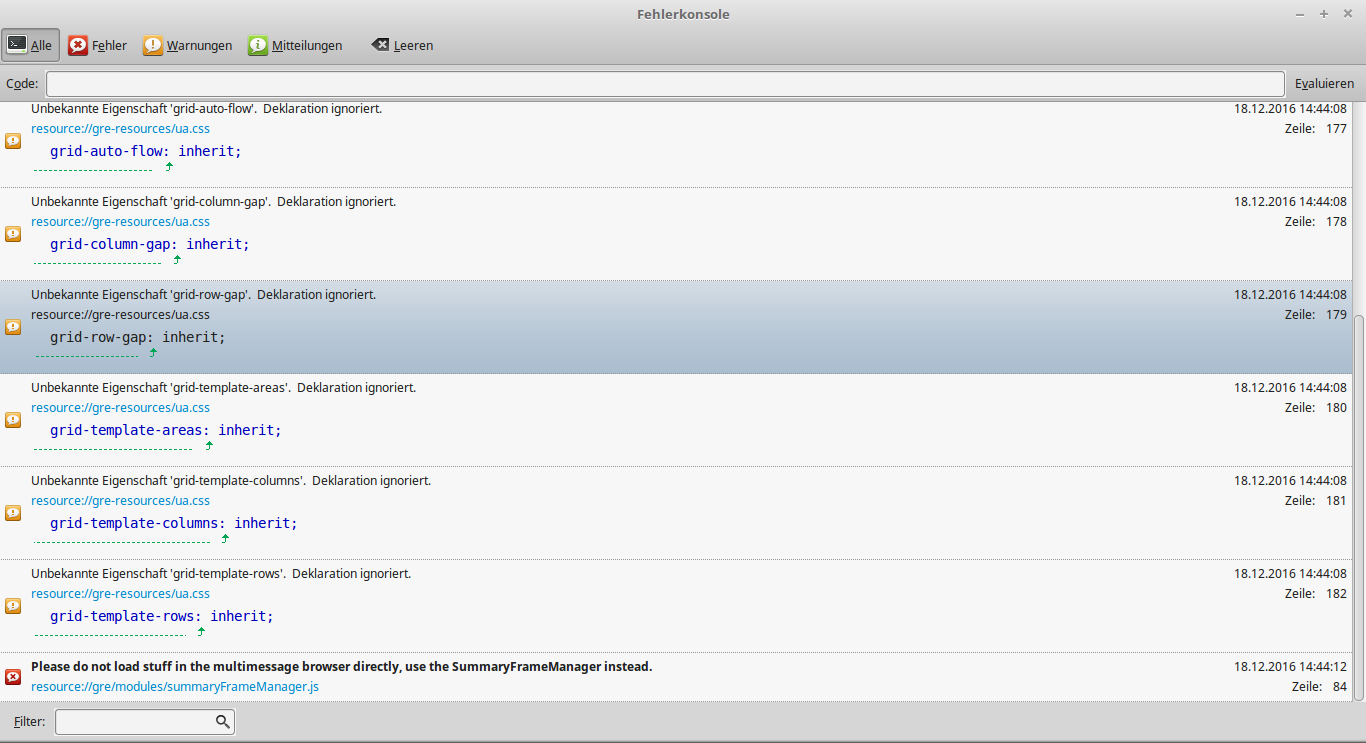This screenshot has height=743, width=1366.
Task: Show only Fehler messages
Action: (98, 45)
